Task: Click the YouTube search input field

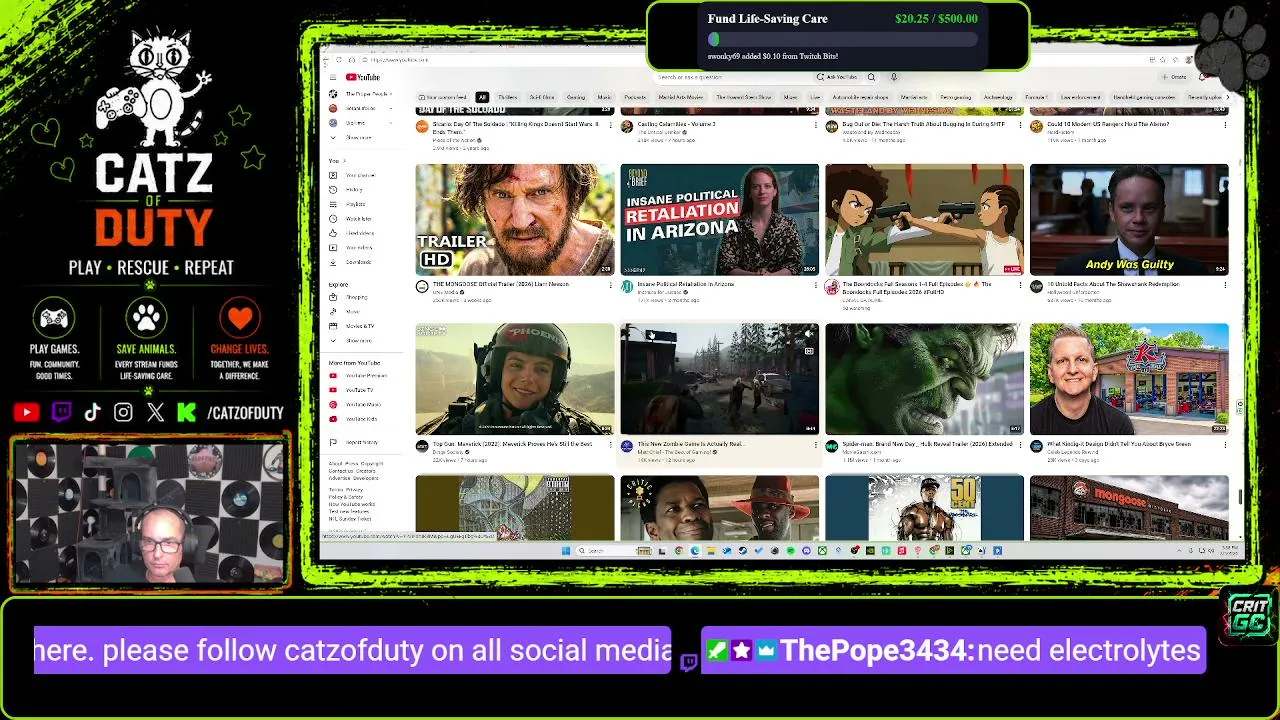Action: (x=735, y=77)
